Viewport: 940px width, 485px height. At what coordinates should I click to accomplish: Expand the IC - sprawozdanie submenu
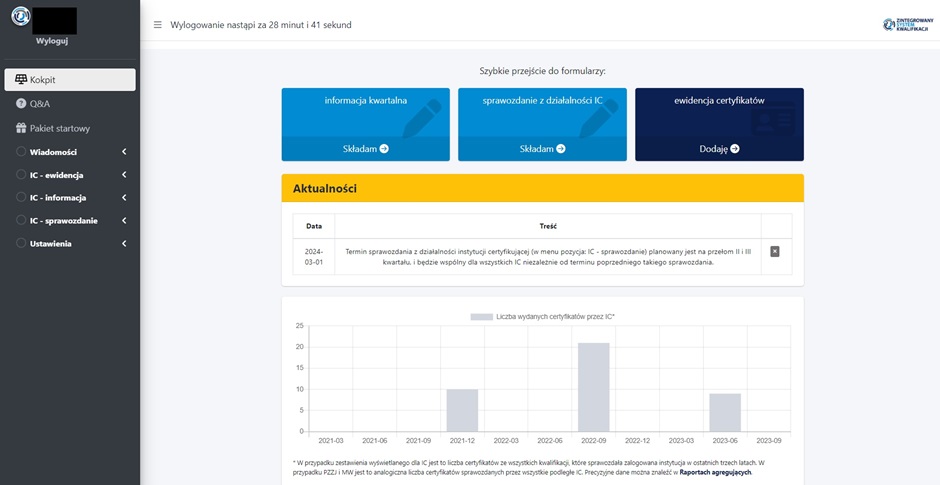click(70, 220)
